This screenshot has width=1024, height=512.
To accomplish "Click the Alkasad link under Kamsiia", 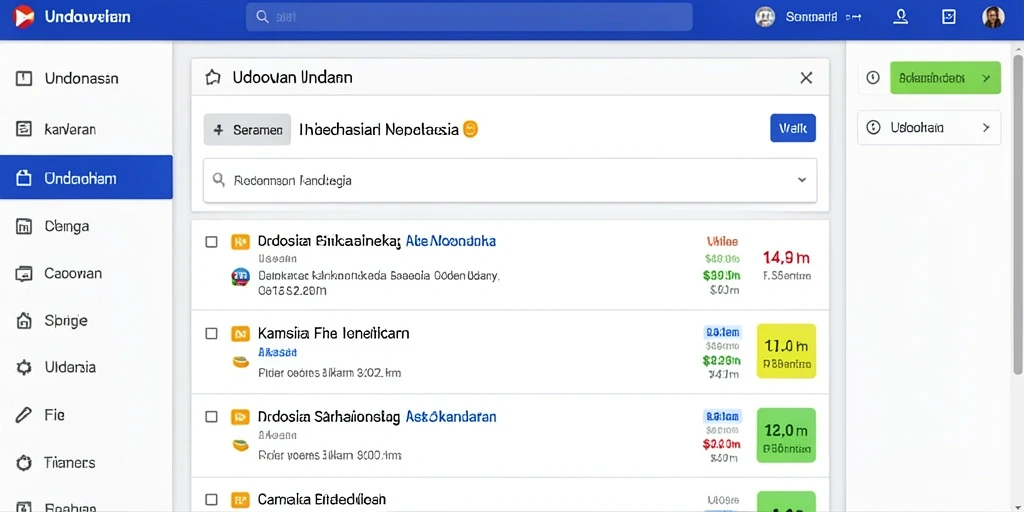I will [278, 353].
